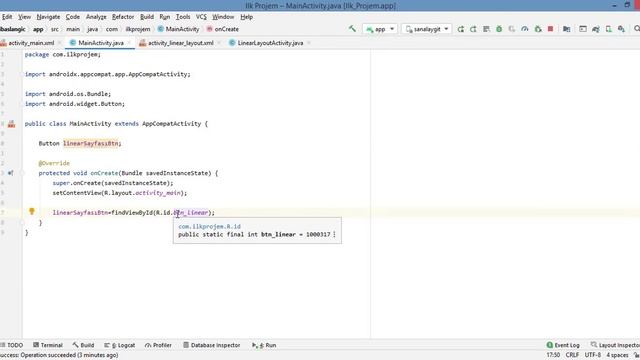Open the Help menu
Image resolution: width=640 pixels, height=360 pixels.
pyautogui.click(x=247, y=17)
